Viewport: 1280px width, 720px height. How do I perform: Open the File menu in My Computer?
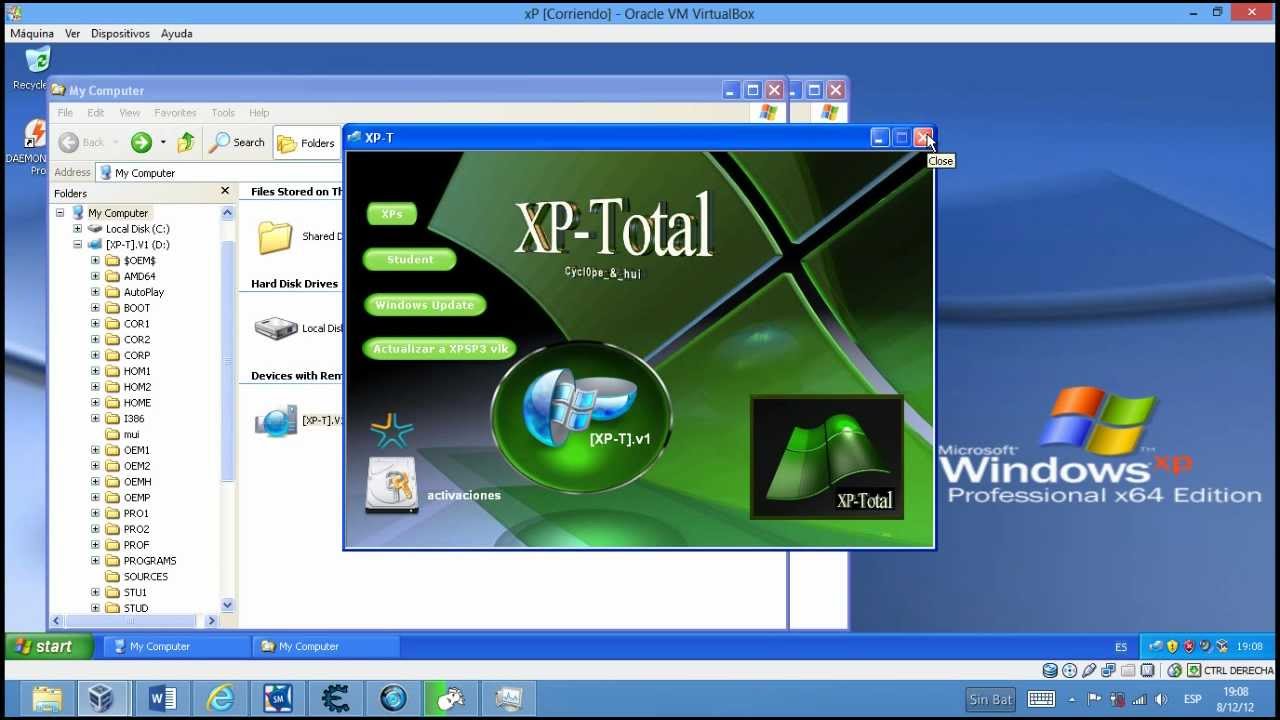pyautogui.click(x=65, y=113)
